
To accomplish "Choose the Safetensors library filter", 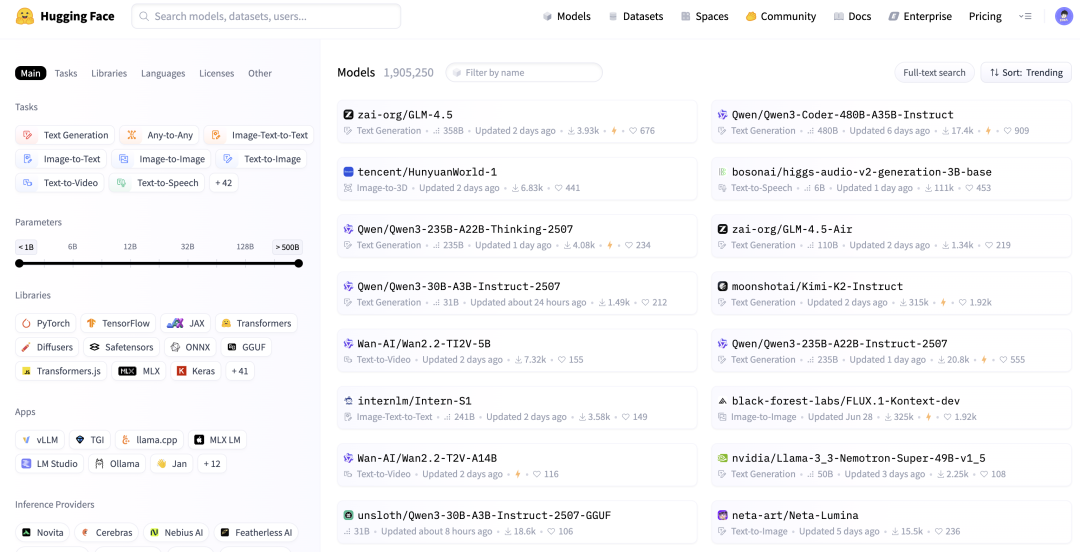I will (122, 347).
